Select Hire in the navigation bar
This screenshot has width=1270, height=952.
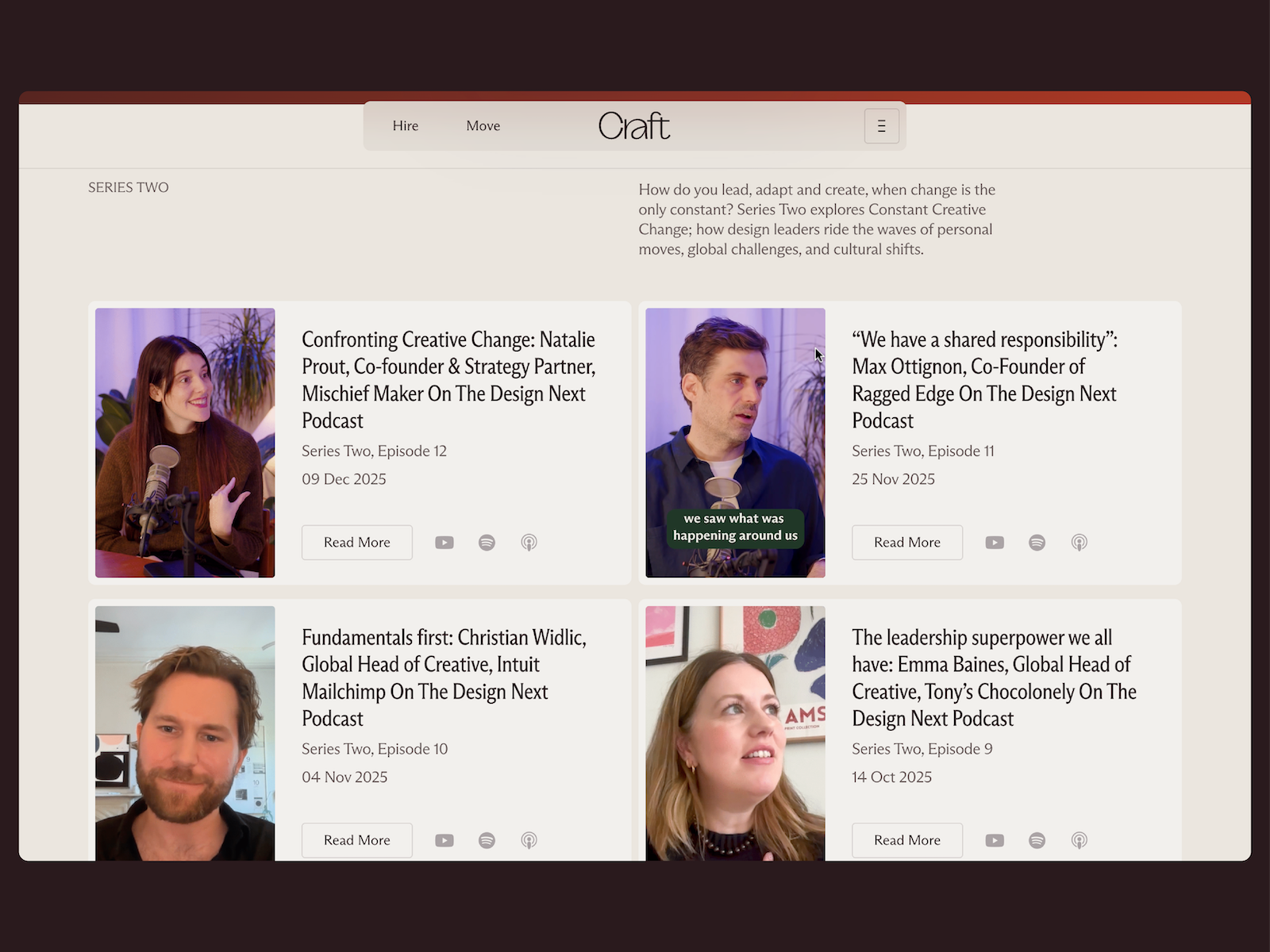click(406, 125)
